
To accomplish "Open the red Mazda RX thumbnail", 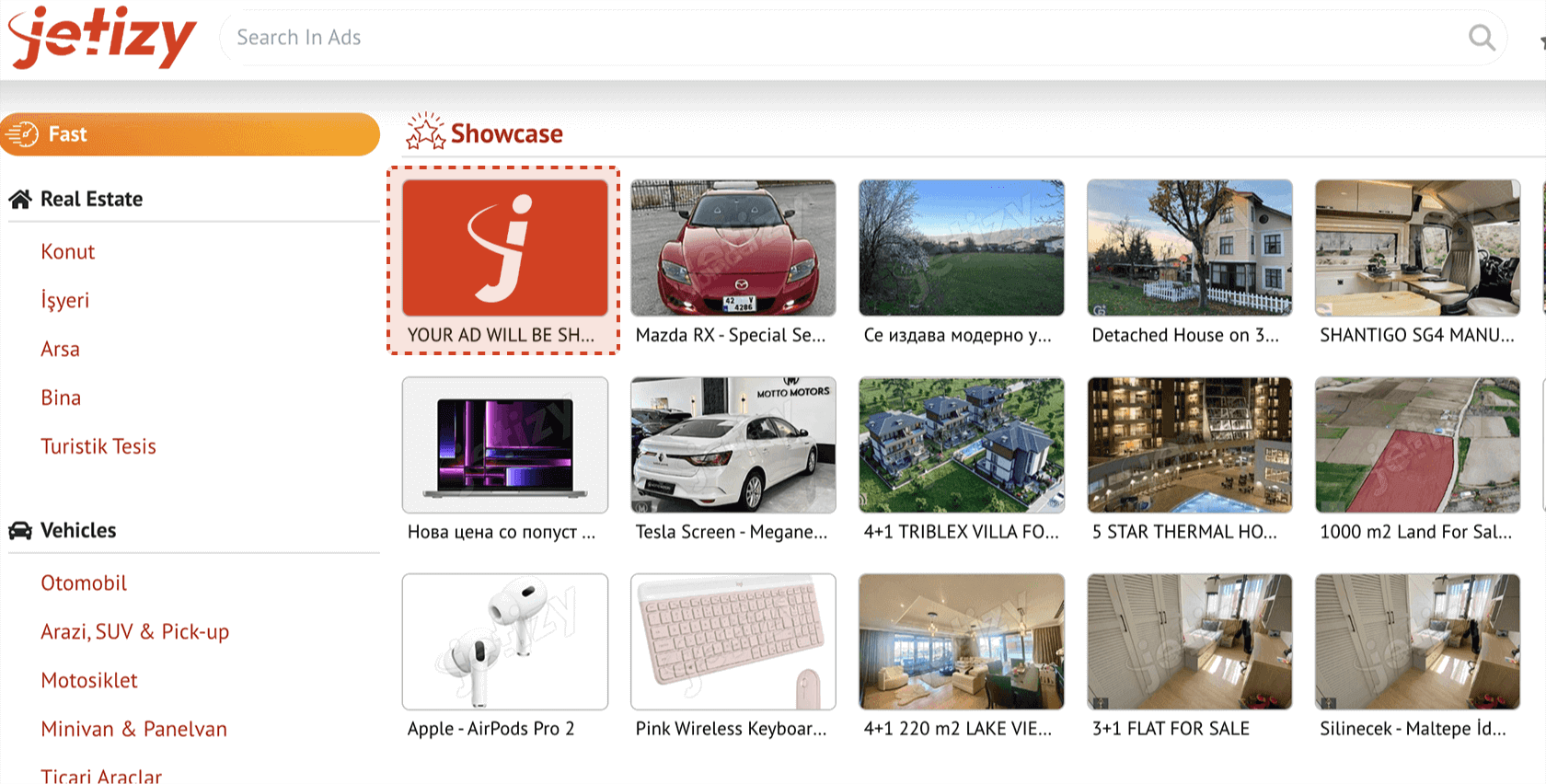I will point(733,248).
